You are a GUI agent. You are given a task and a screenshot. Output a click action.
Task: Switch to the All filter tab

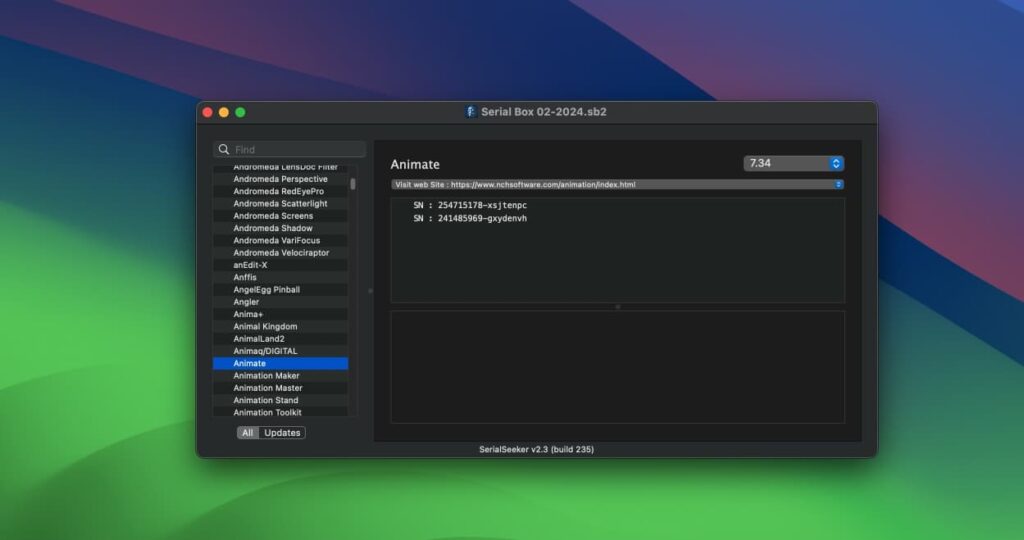click(248, 433)
